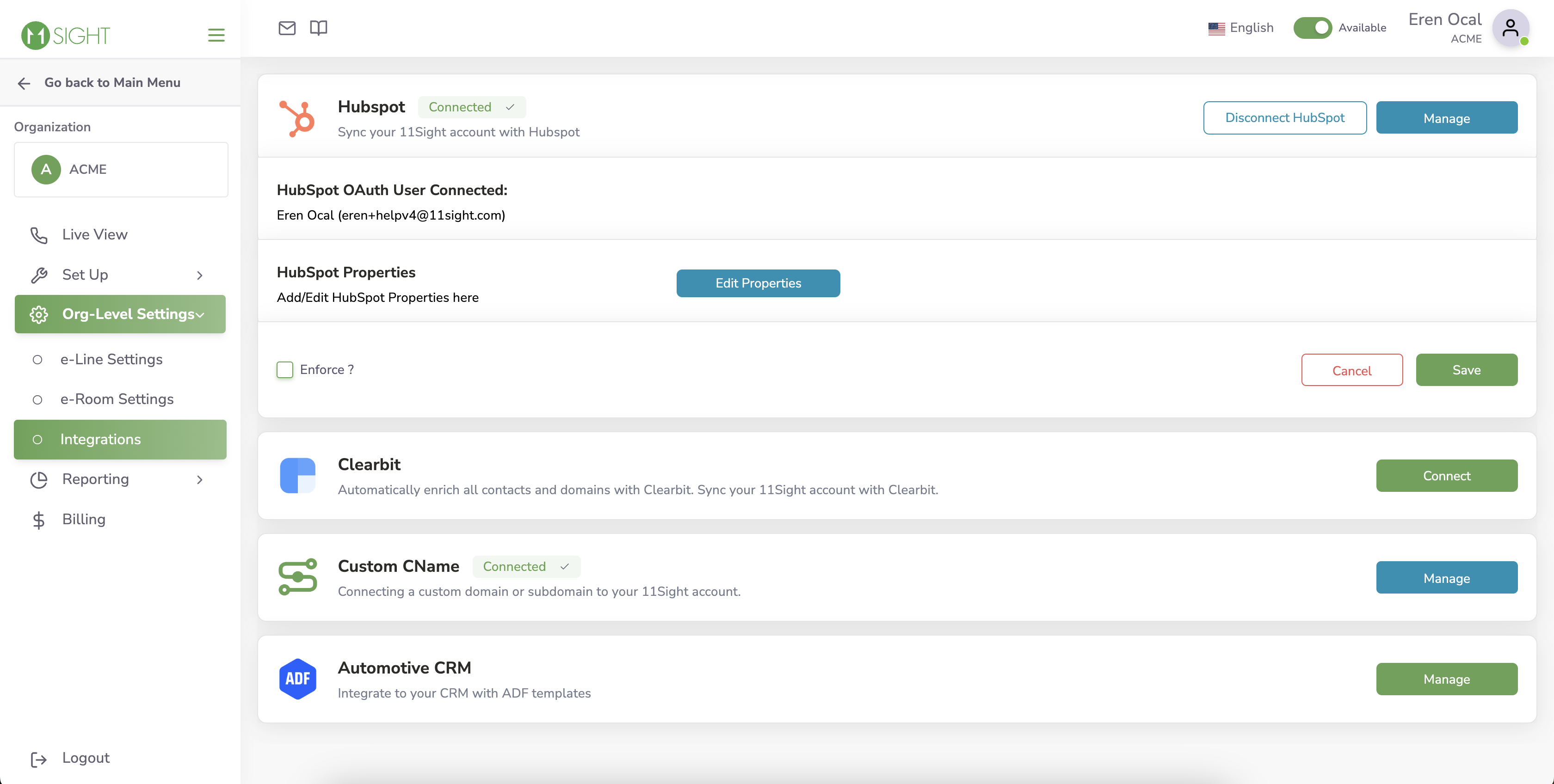Click the HubSpot Properties heading
This screenshot has width=1554, height=784.
click(346, 273)
